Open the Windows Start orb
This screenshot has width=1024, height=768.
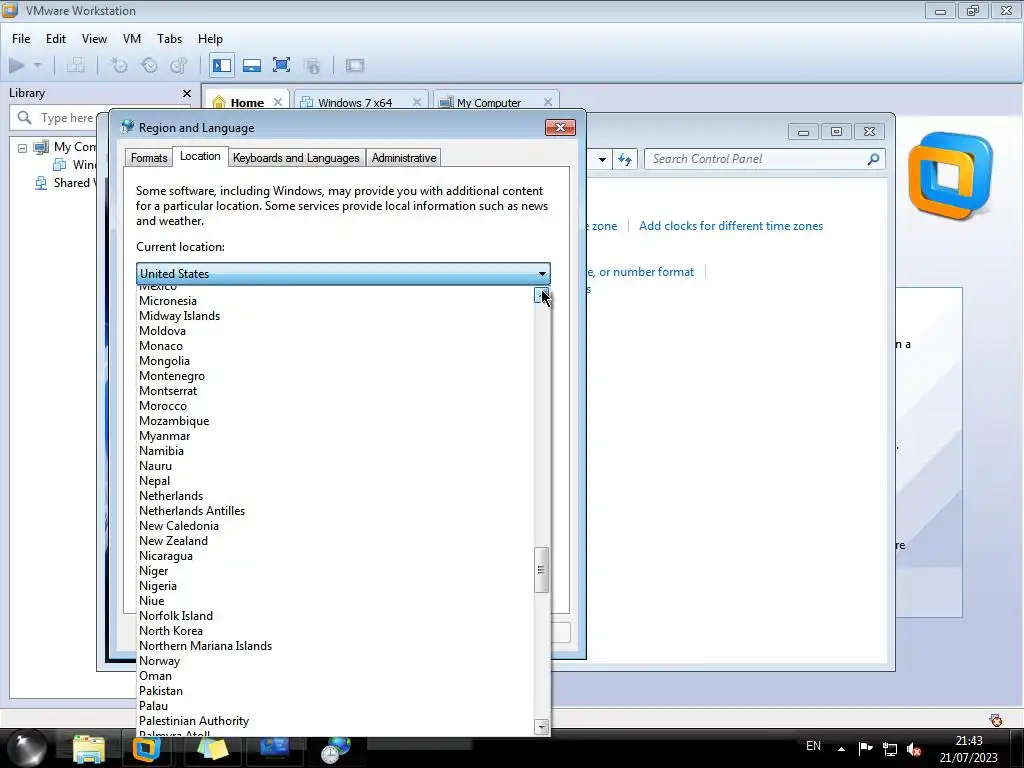coord(27,748)
